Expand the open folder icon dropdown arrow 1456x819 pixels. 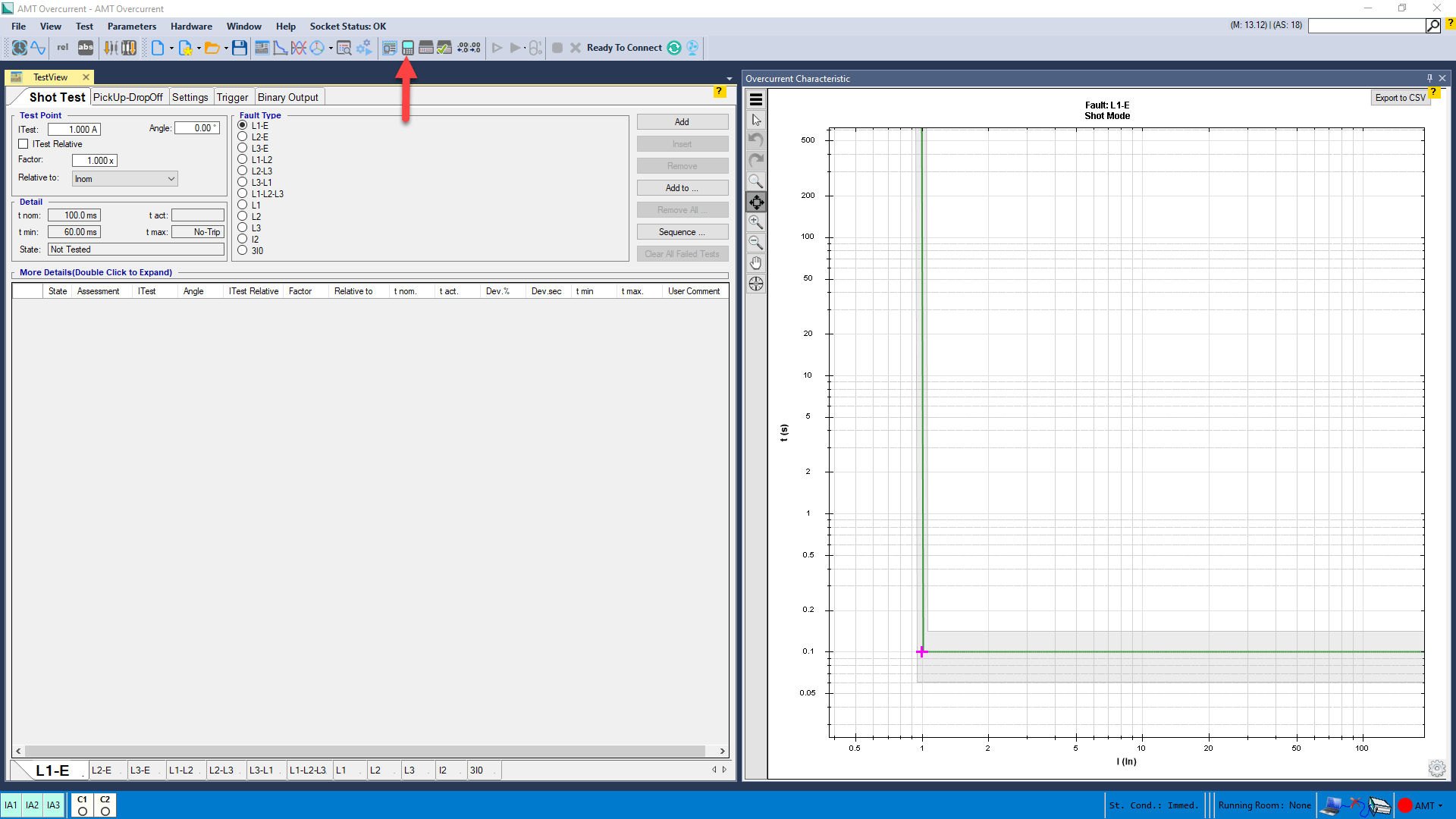pyautogui.click(x=226, y=49)
